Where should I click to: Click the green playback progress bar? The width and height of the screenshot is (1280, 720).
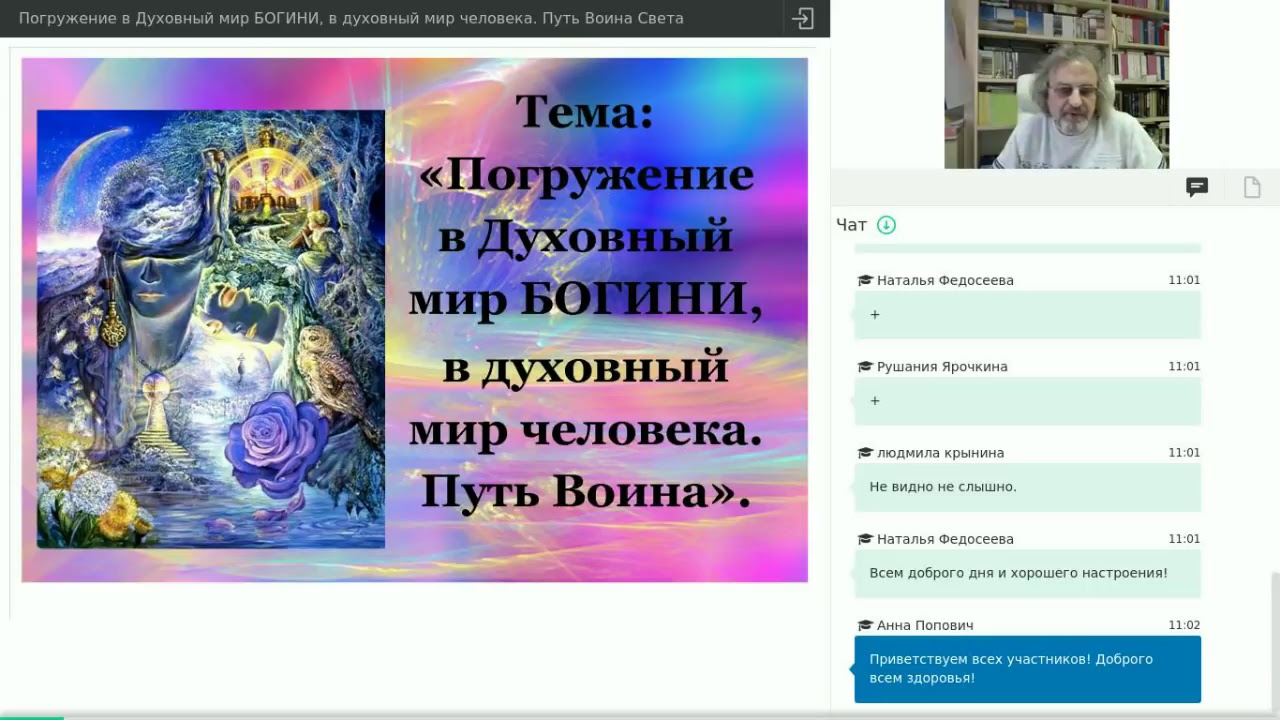32,717
